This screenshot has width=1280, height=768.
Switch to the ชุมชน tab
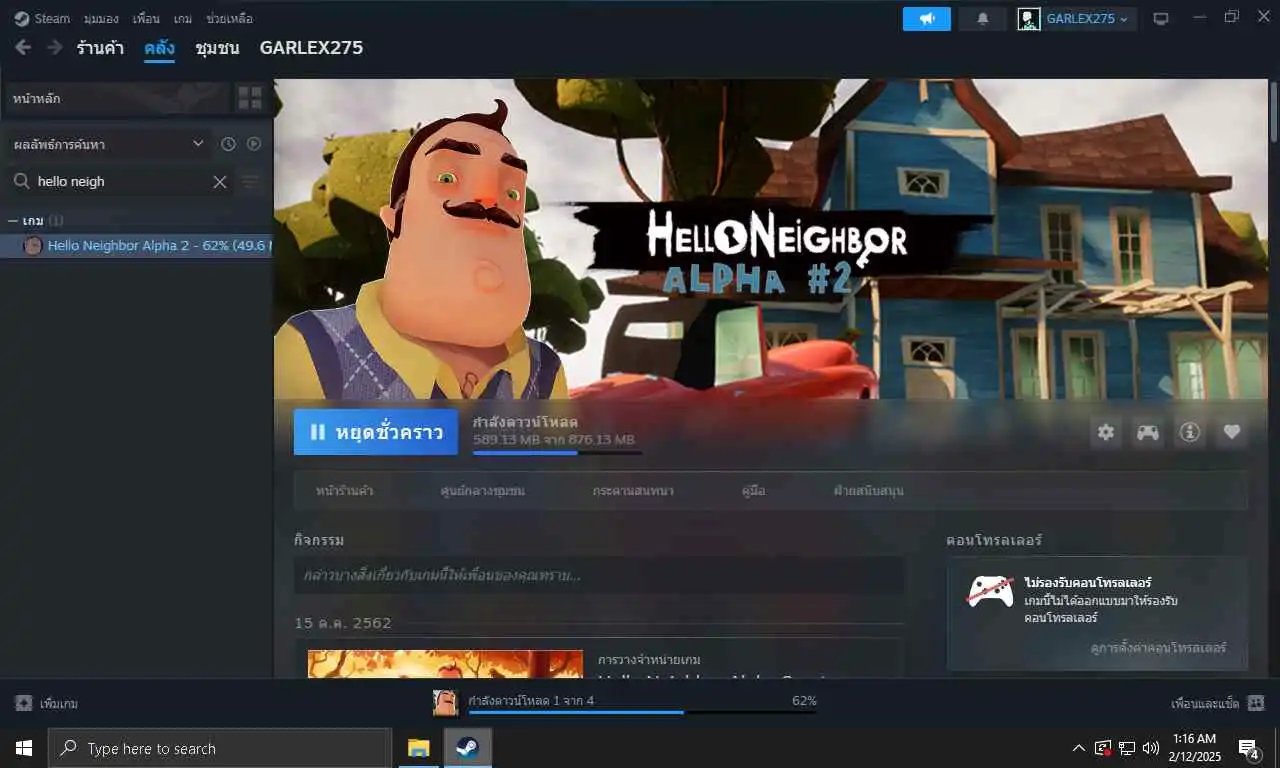pyautogui.click(x=217, y=48)
